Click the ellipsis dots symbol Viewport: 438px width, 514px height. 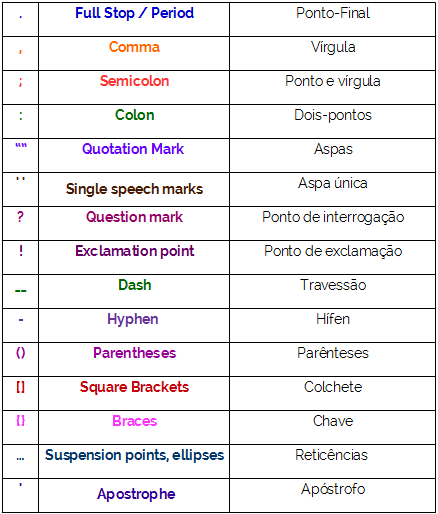coord(20,459)
